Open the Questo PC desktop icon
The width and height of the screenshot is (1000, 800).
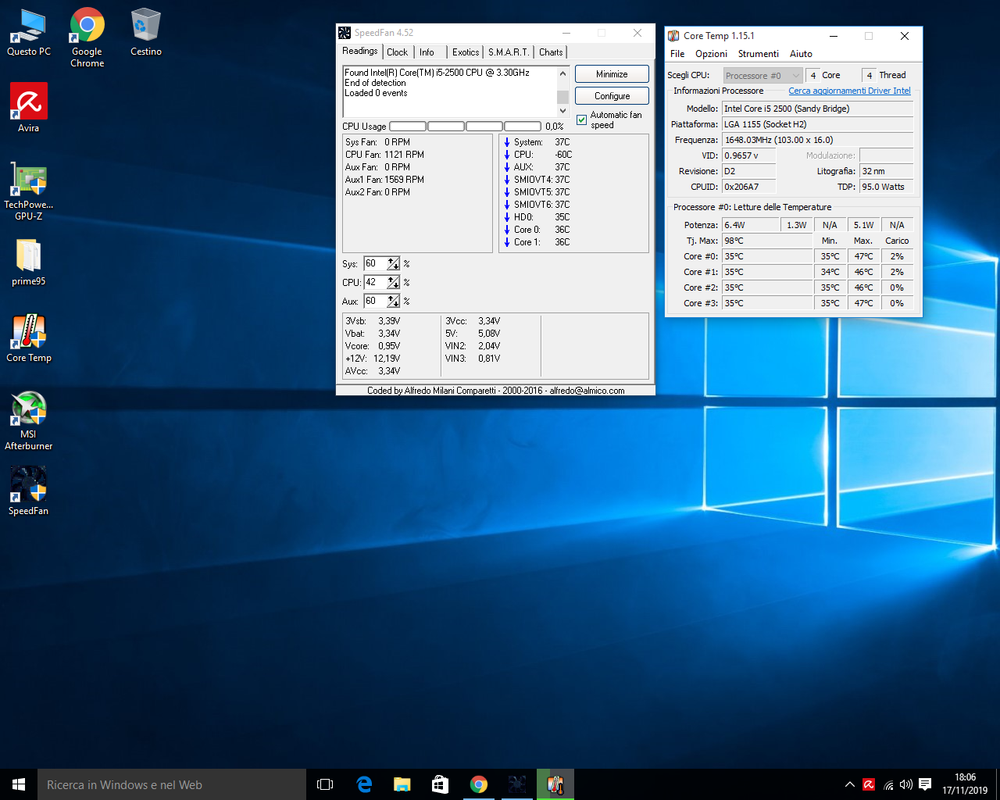29,33
